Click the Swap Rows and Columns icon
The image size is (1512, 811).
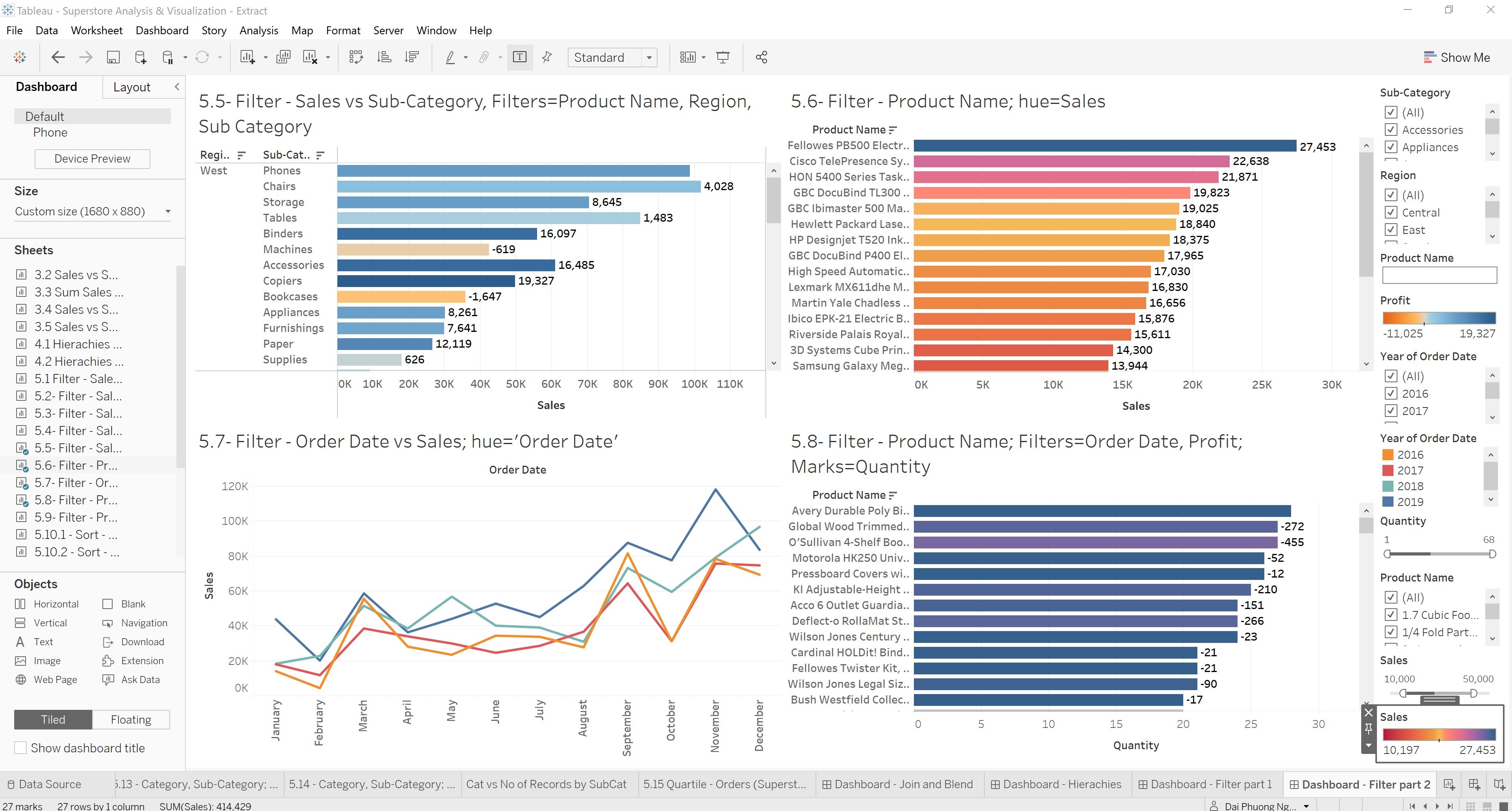pyautogui.click(x=356, y=57)
